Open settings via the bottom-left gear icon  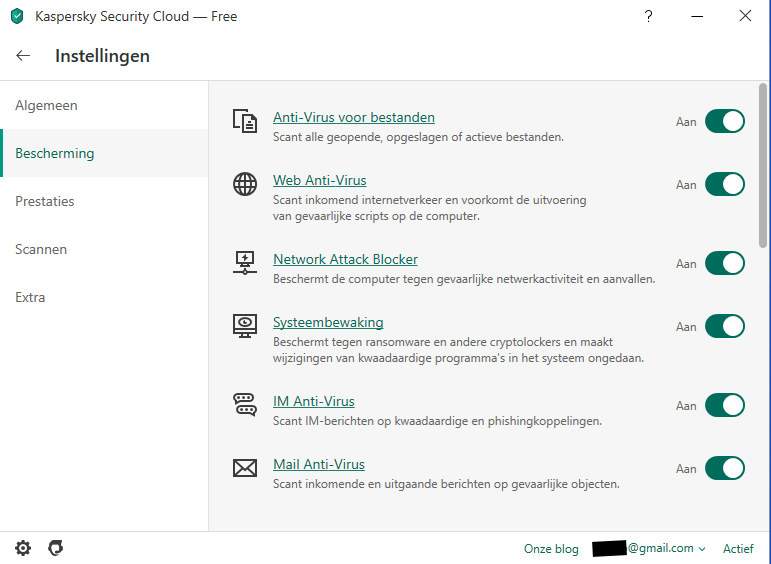[x=23, y=548]
